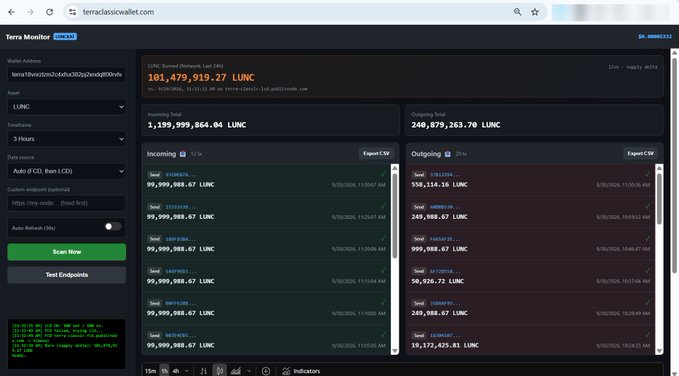679x376 pixels.
Task: Go back with the browser back arrow
Action: pos(11,12)
